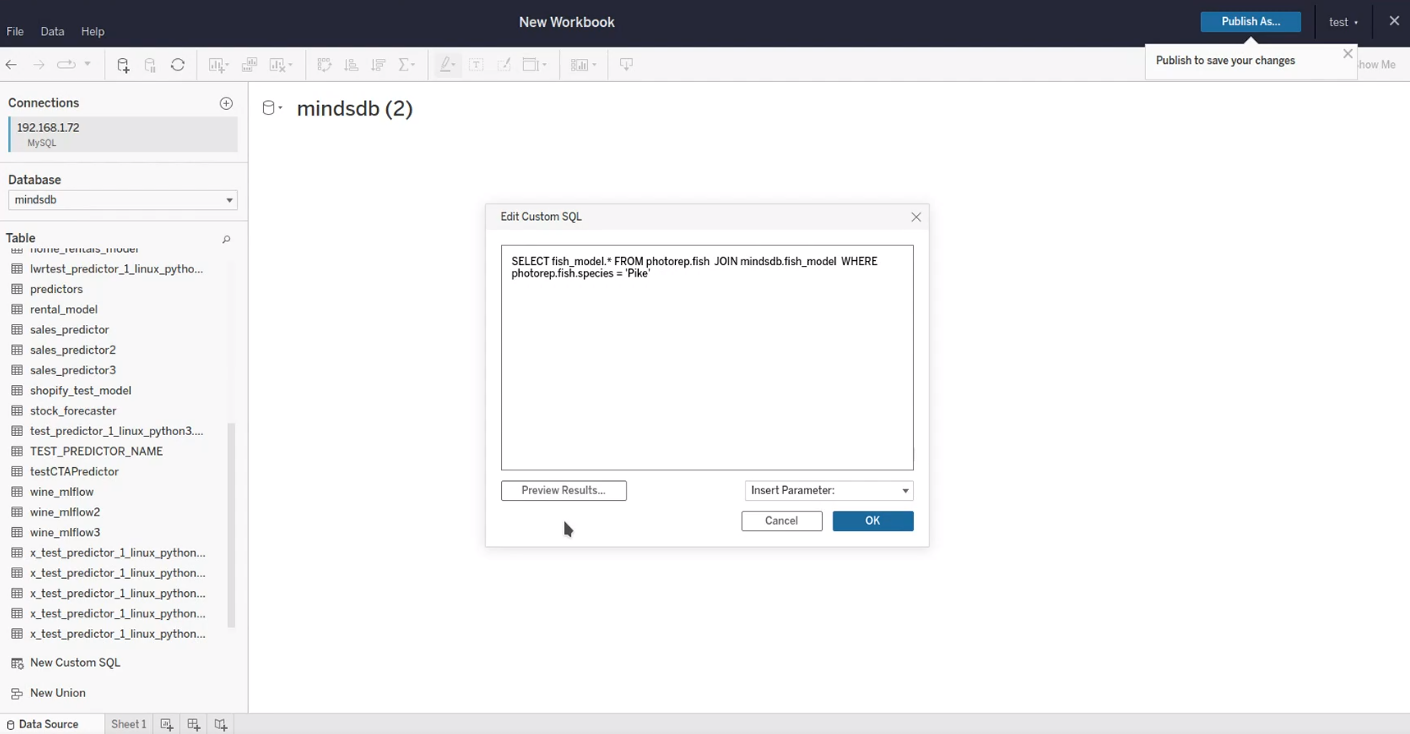
Task: Select the TEST_PREDICTOR_NAME table
Action: click(x=96, y=451)
